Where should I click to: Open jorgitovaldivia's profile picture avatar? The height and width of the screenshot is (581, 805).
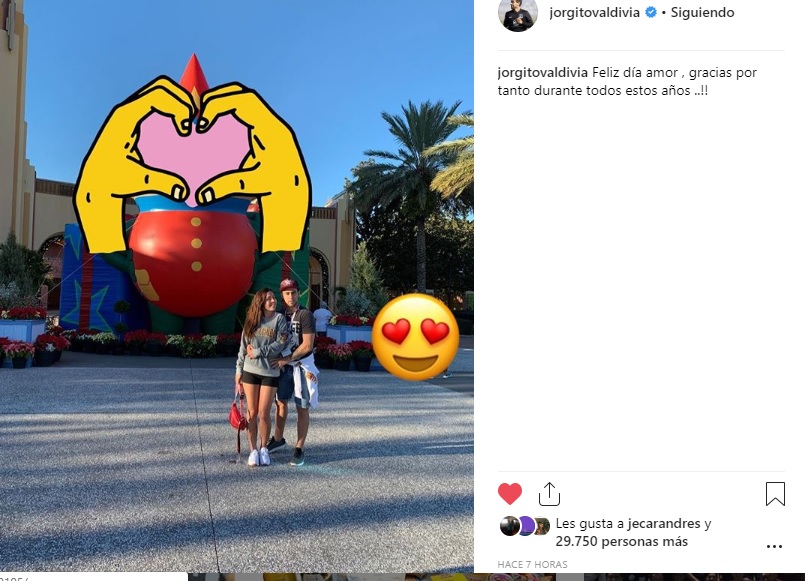[x=518, y=13]
